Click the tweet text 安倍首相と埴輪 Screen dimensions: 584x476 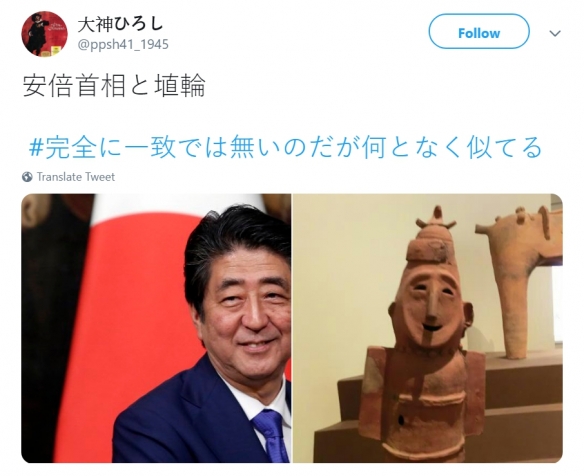[x=114, y=85]
